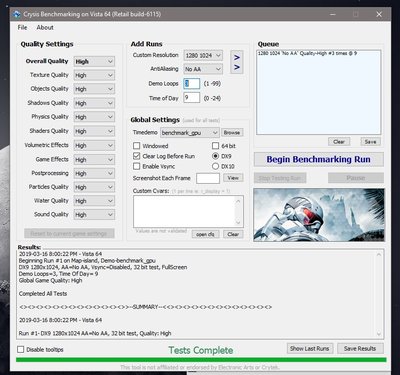This screenshot has width=400, height=375.
Task: Click the Save Results button
Action: click(360, 349)
